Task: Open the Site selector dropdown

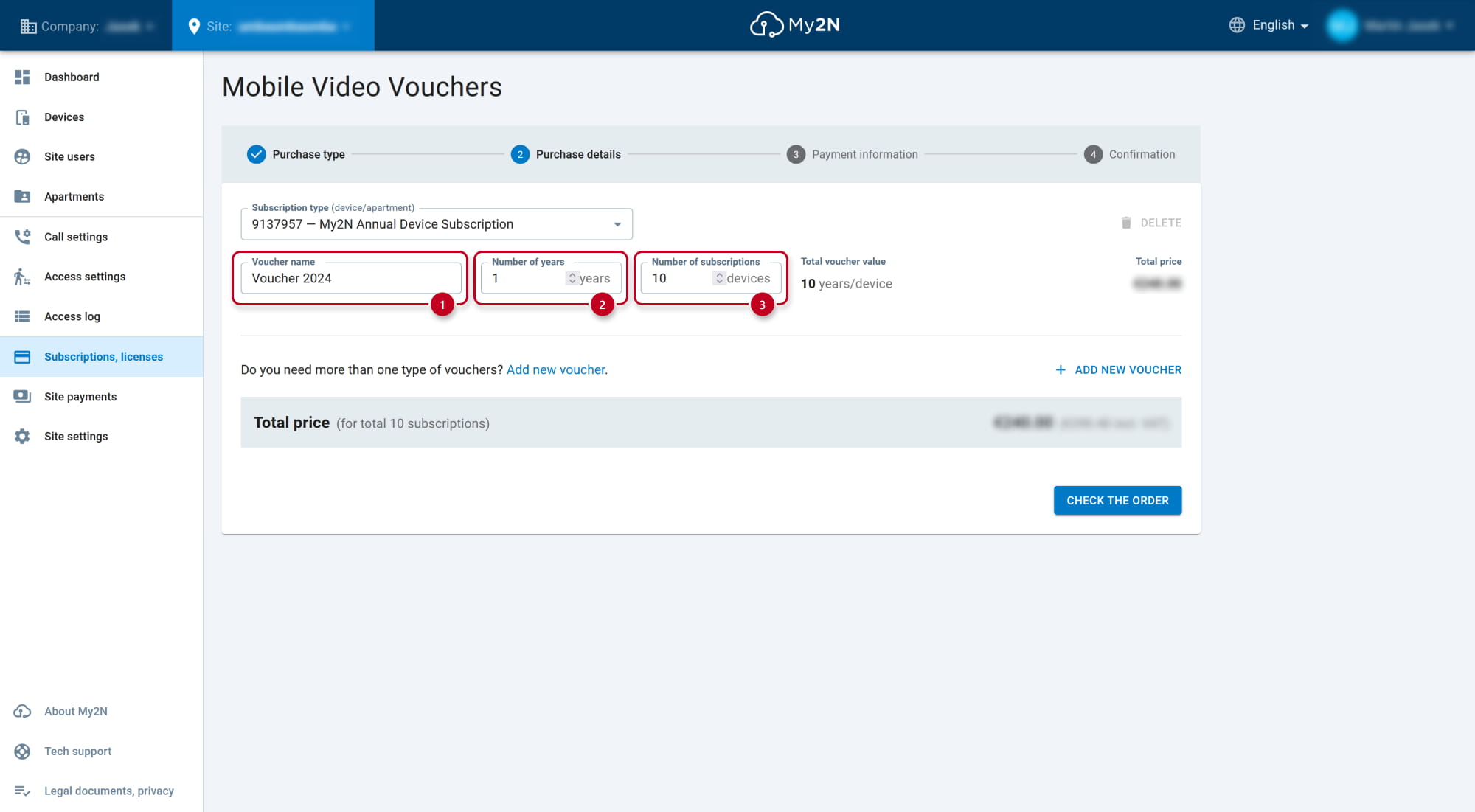Action: coord(273,26)
